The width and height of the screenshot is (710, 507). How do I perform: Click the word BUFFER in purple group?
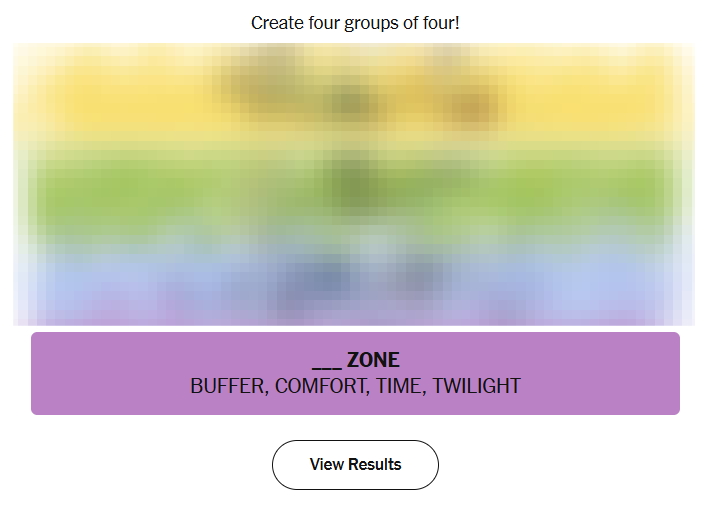tap(227, 386)
